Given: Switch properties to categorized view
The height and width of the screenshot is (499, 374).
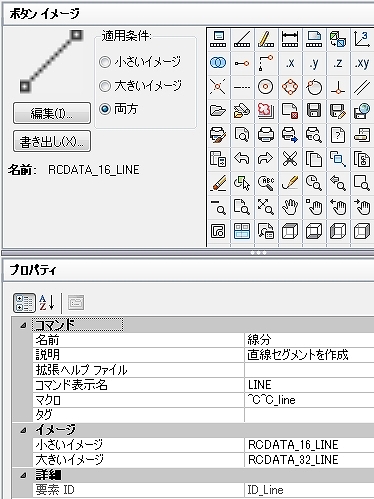Looking at the screenshot, I should coord(24,303).
